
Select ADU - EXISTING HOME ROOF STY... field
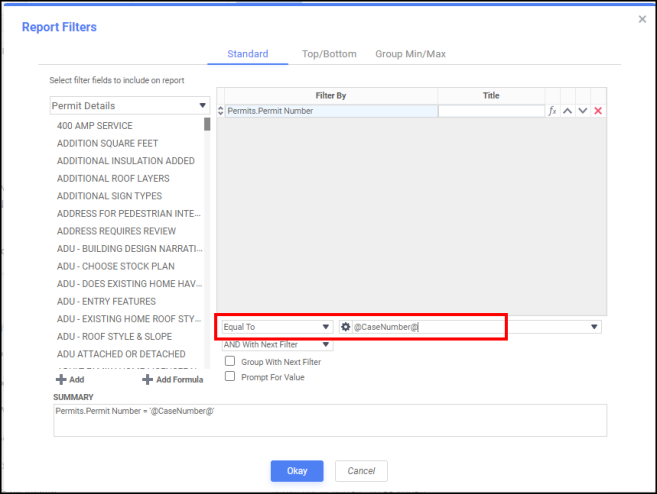129,319
